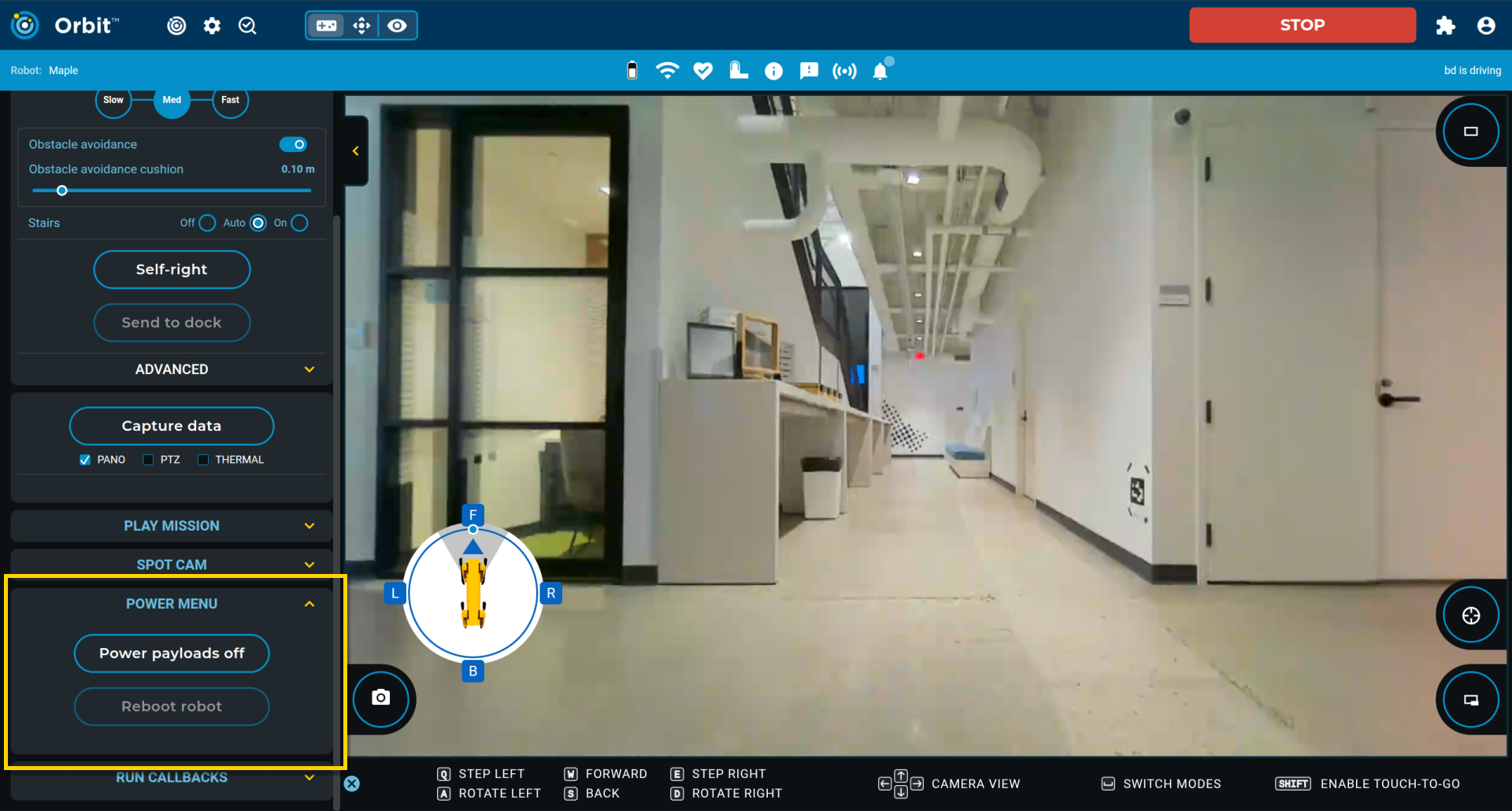Image resolution: width=1512 pixels, height=811 pixels.
Task: Open the settings gear icon
Action: (212, 26)
